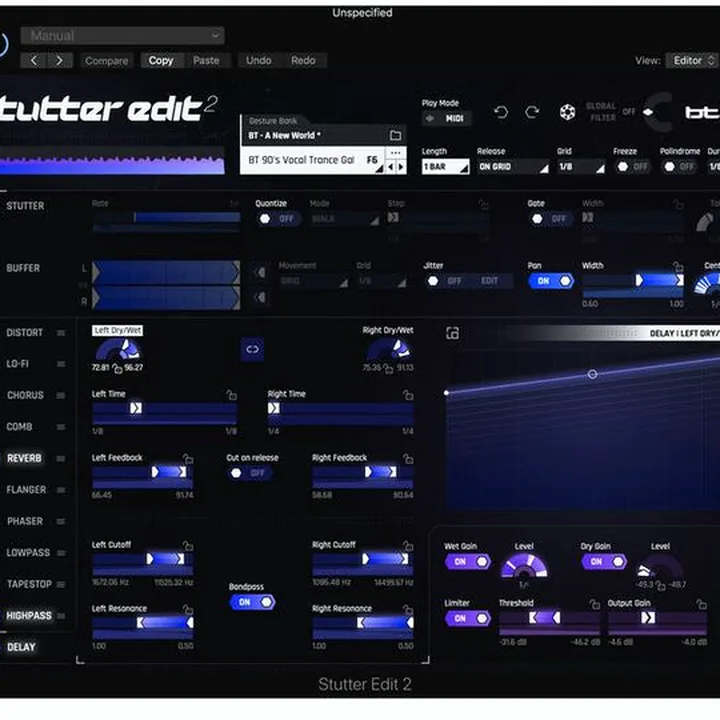Open the Manual preset dropdown
Viewport: 720px width, 720px height.
123,35
